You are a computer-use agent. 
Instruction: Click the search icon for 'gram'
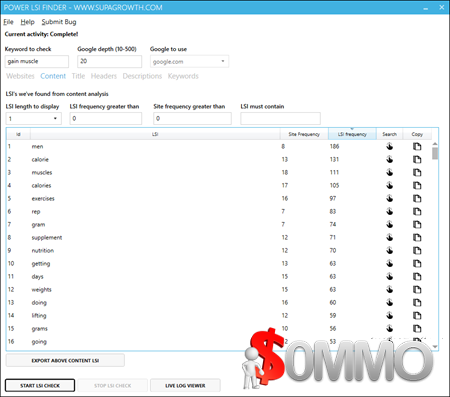(x=389, y=224)
